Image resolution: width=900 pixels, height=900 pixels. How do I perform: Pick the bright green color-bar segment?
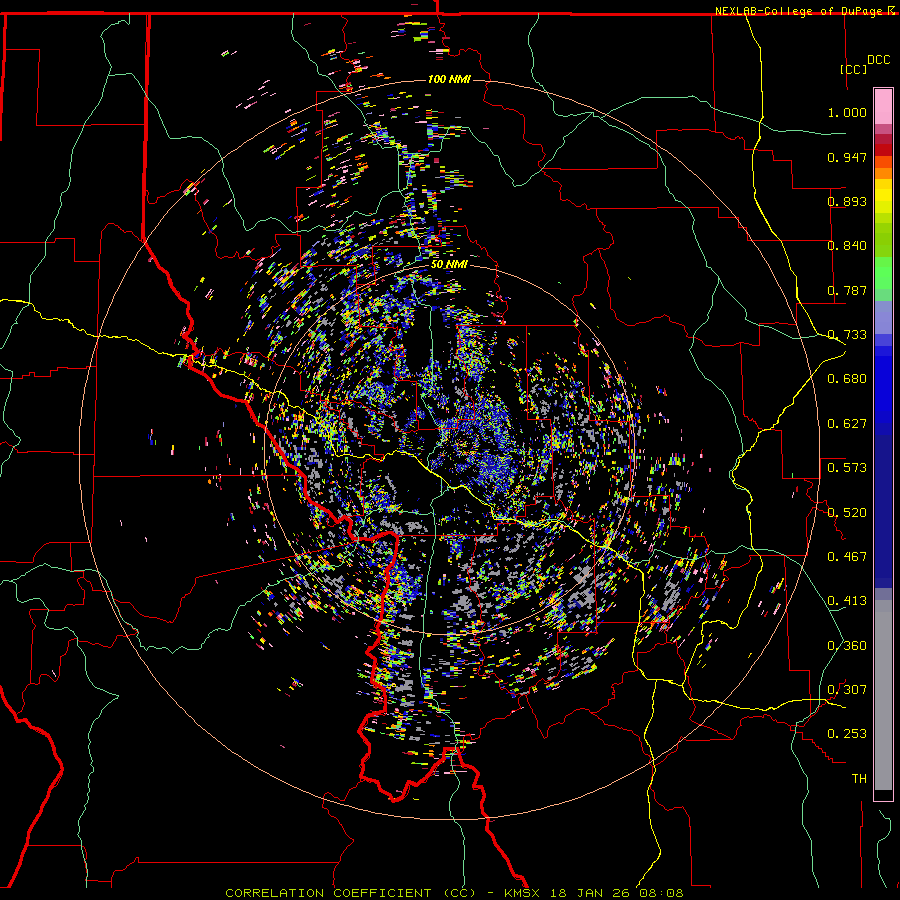point(883,273)
